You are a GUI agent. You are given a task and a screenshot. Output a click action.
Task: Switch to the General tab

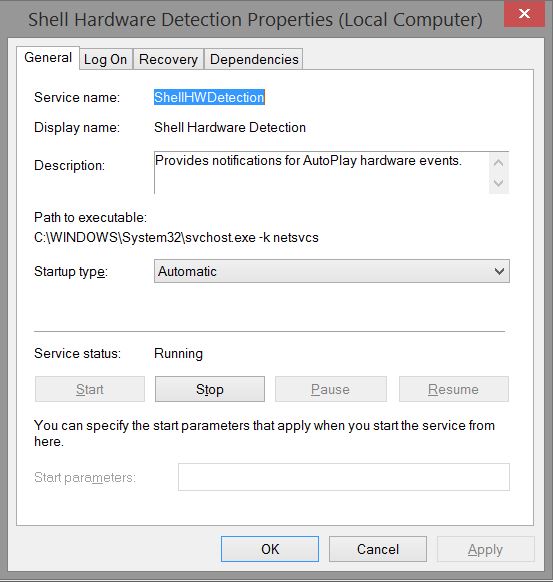tap(48, 58)
